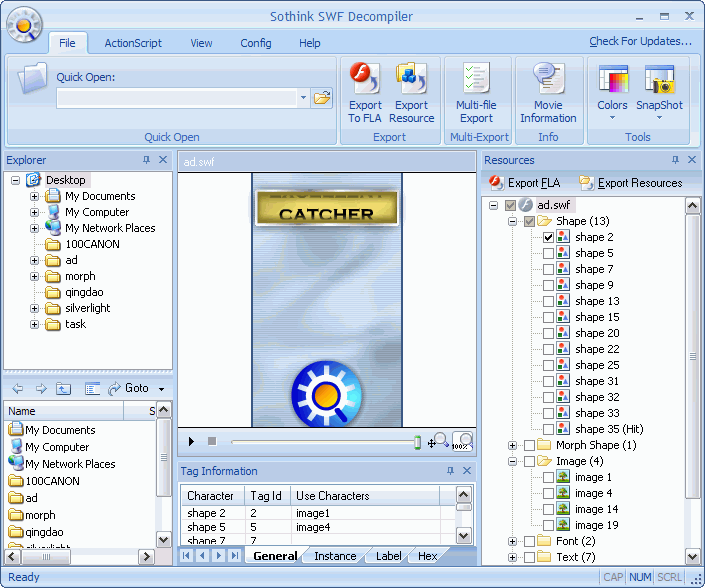The width and height of the screenshot is (705, 588).
Task: Switch to the ActionScript ribbon tab
Action: point(133,43)
